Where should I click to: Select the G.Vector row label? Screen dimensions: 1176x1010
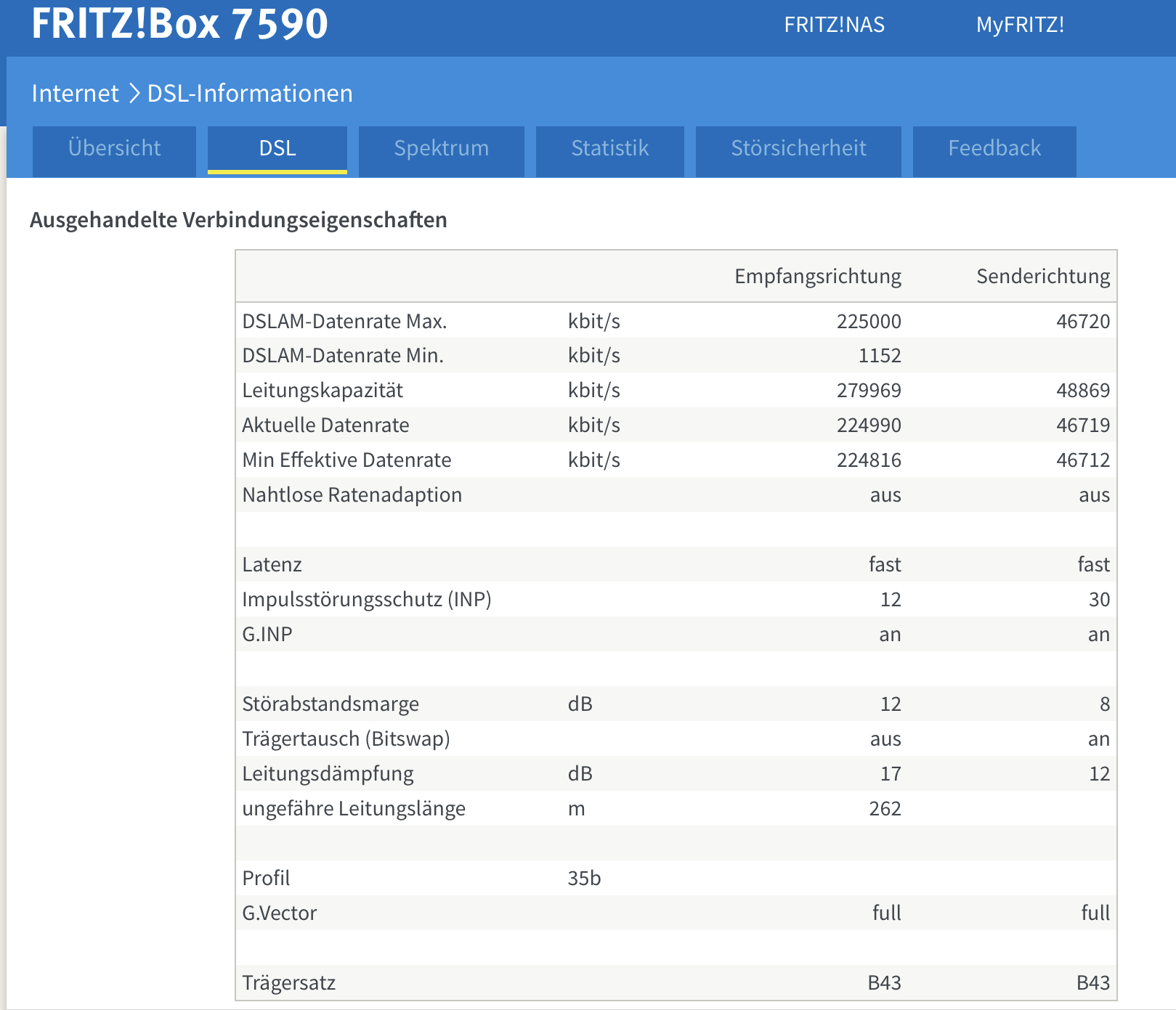click(280, 913)
